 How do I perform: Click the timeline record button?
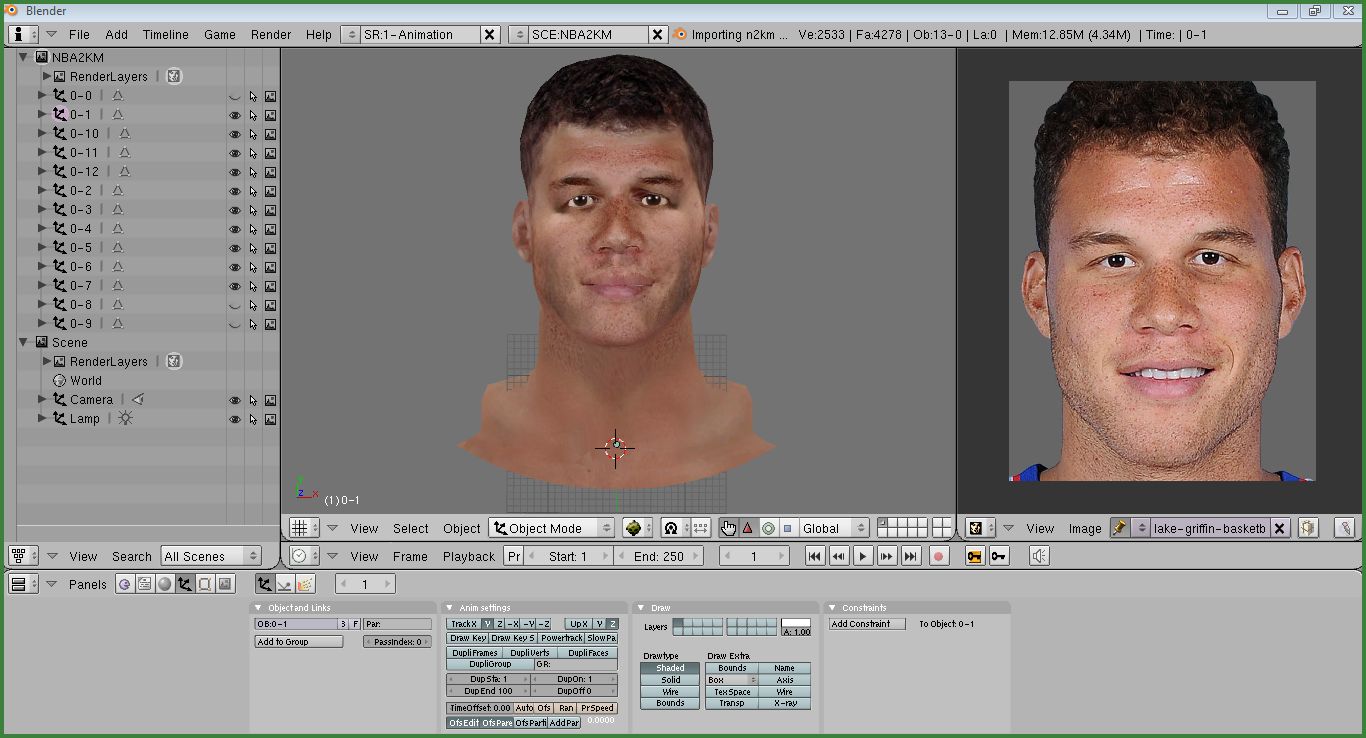(x=938, y=557)
